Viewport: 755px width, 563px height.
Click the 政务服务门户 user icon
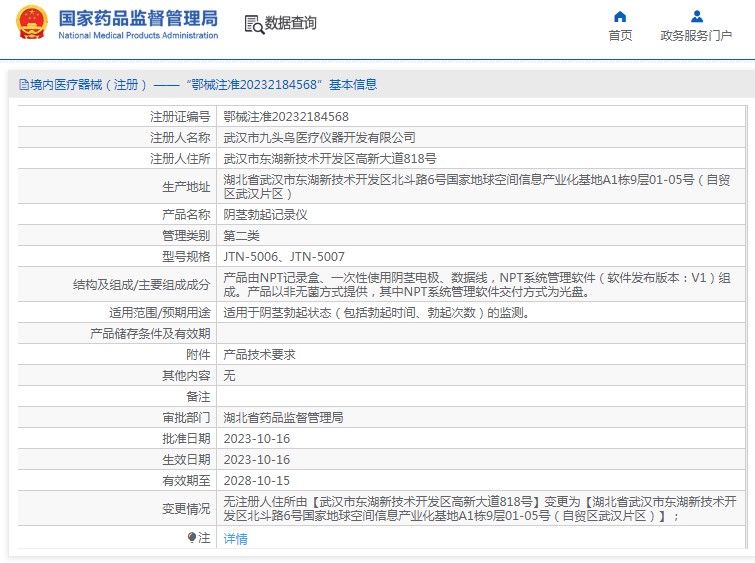696,17
